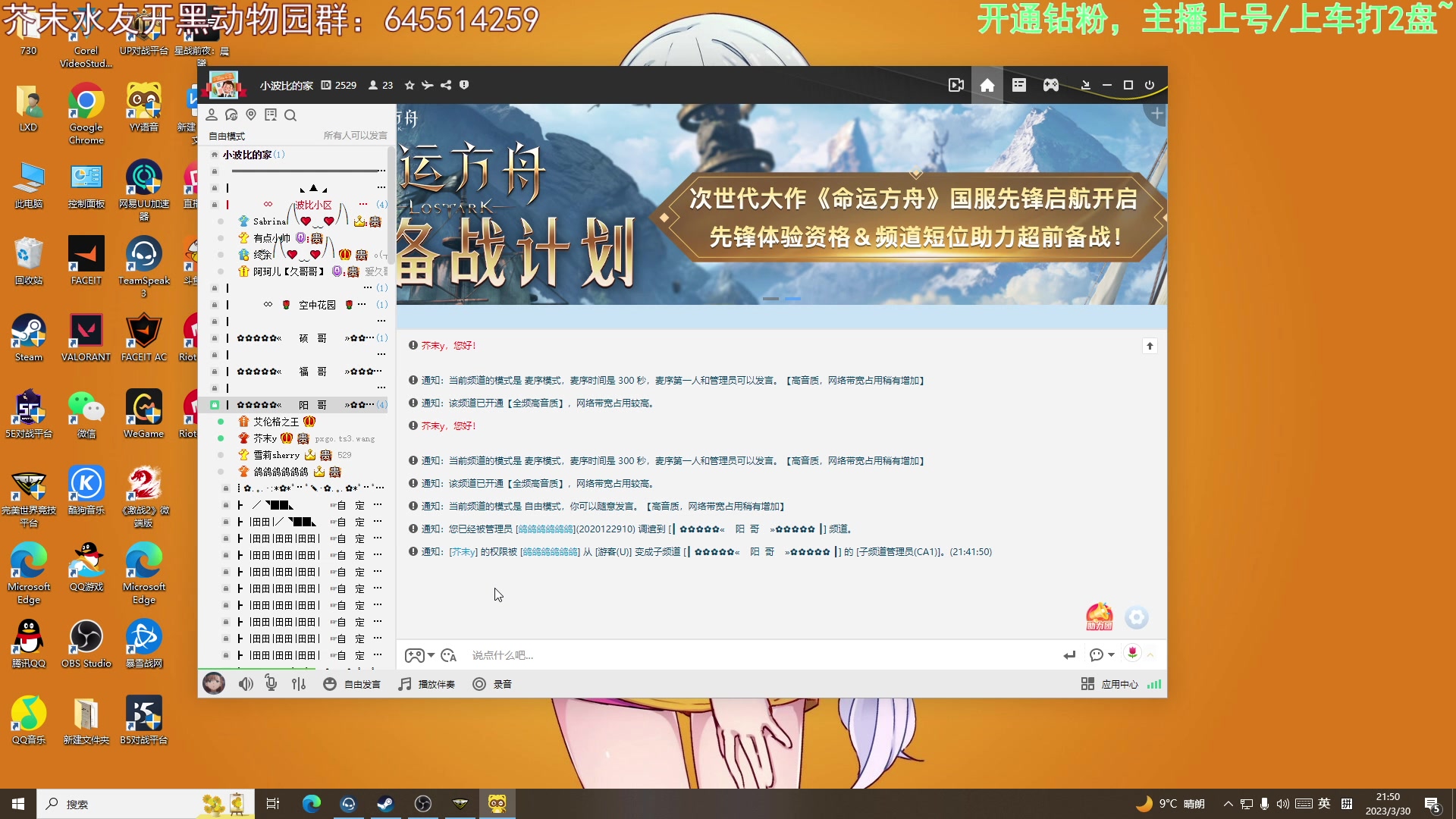Click the airplane jump icon in channel header
This screenshot has height=819, width=1456.
point(428,85)
